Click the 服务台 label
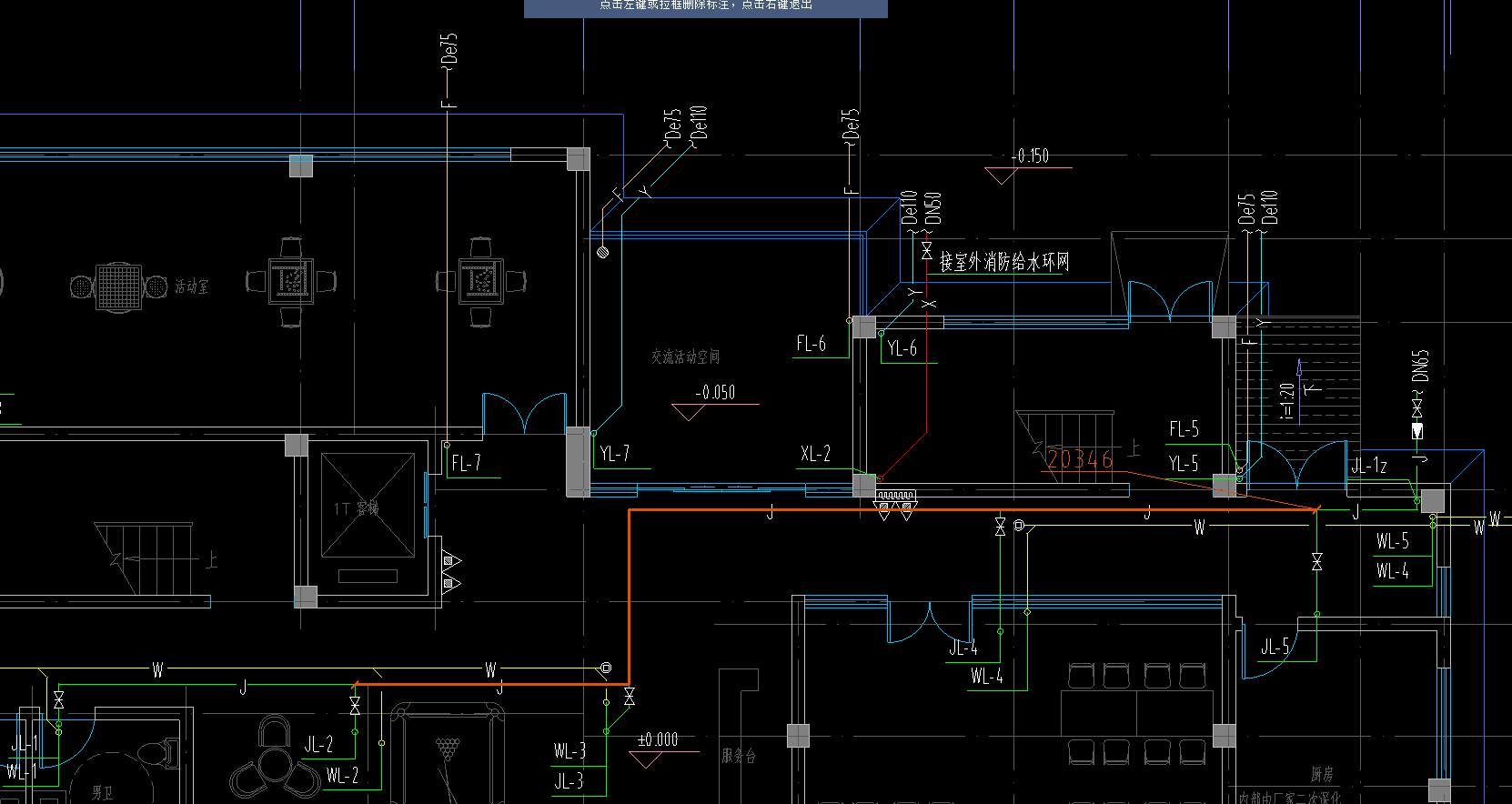 [739, 756]
